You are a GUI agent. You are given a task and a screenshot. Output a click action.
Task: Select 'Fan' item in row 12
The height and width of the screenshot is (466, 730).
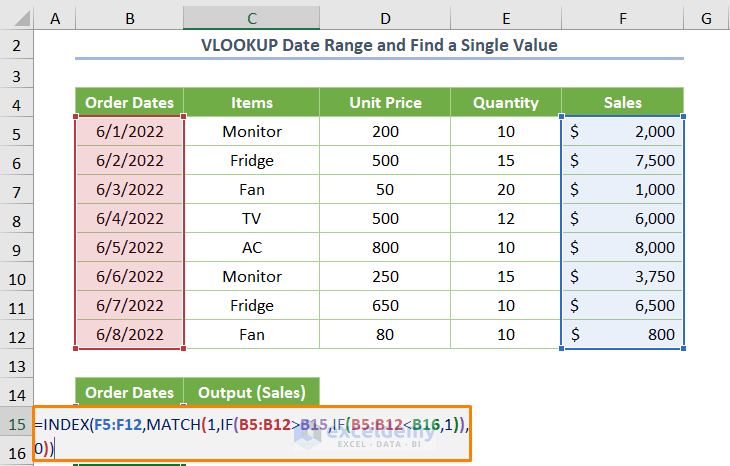[251, 334]
